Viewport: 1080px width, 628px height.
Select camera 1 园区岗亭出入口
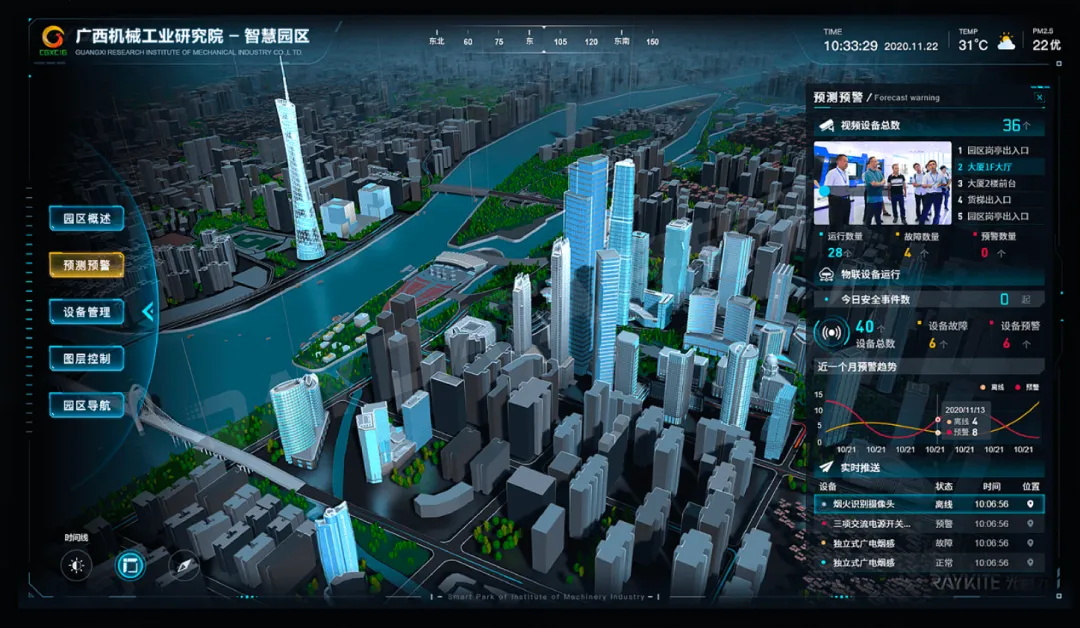pos(999,150)
